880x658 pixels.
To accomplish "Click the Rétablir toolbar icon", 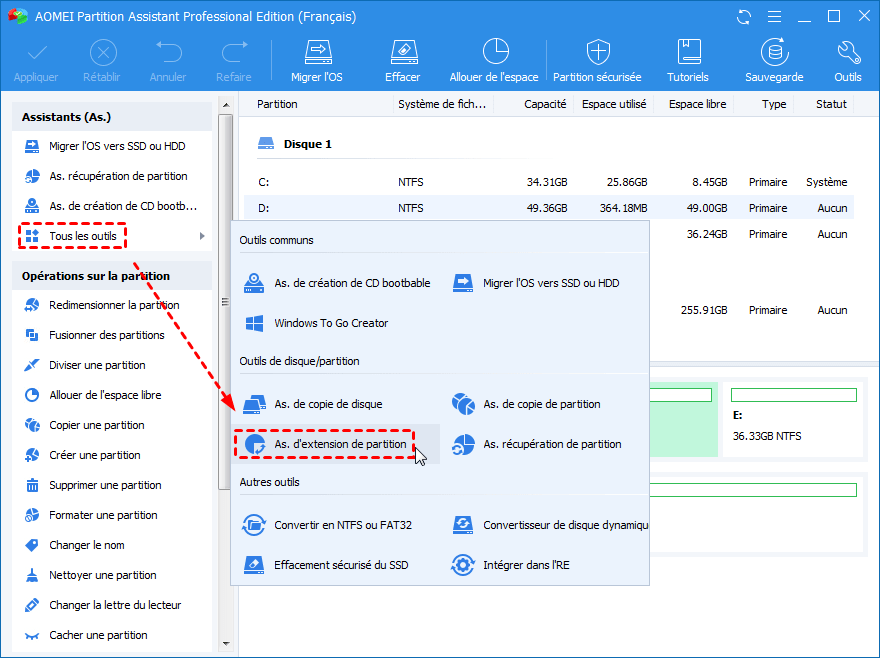I will [x=103, y=53].
